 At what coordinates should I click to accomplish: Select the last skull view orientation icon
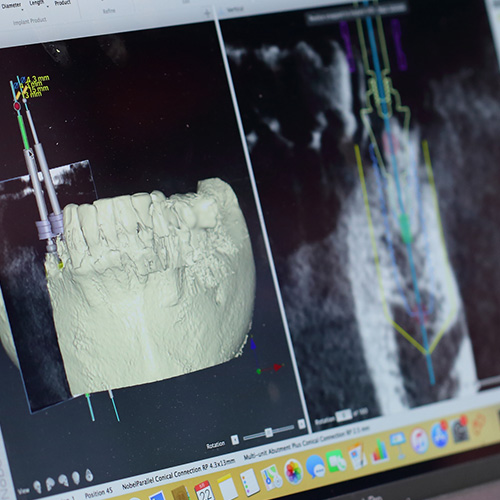coord(89,475)
